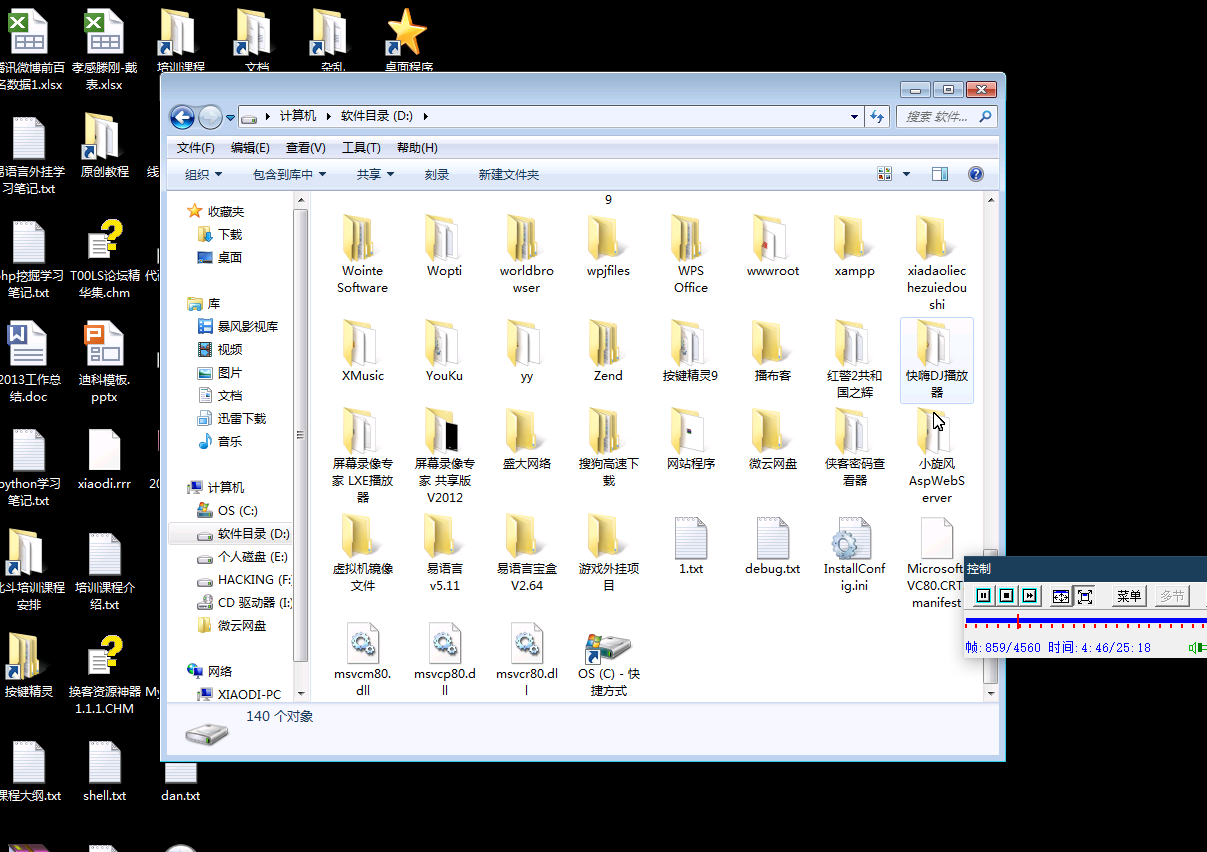Screen dimensions: 1207x852
Task: Toggle the fit-to-window icon in 控制 panel
Action: click(x=1061, y=596)
